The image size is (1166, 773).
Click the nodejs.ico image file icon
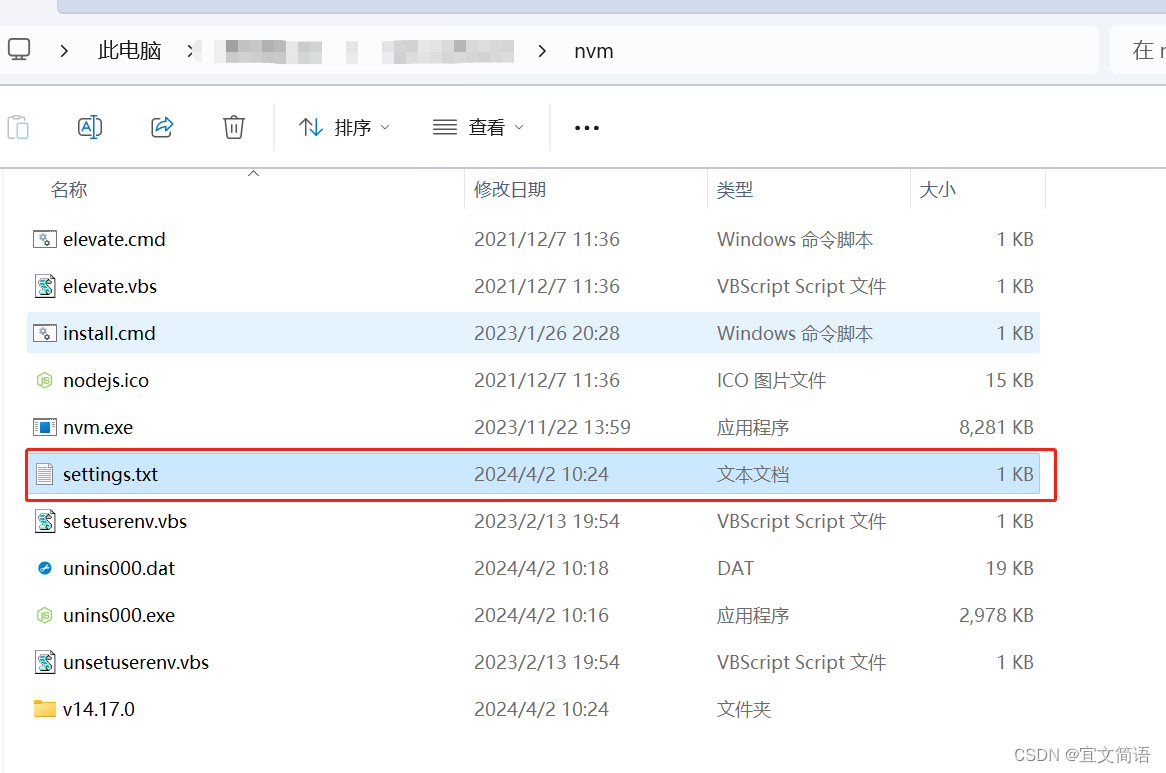pyautogui.click(x=45, y=380)
